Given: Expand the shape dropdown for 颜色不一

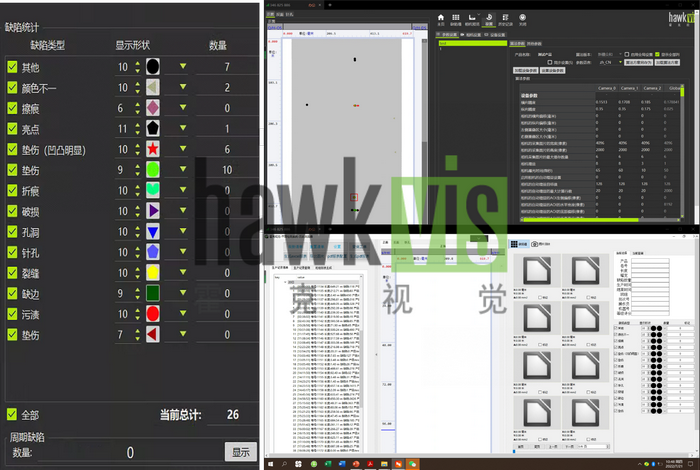Looking at the screenshot, I should click(x=183, y=87).
